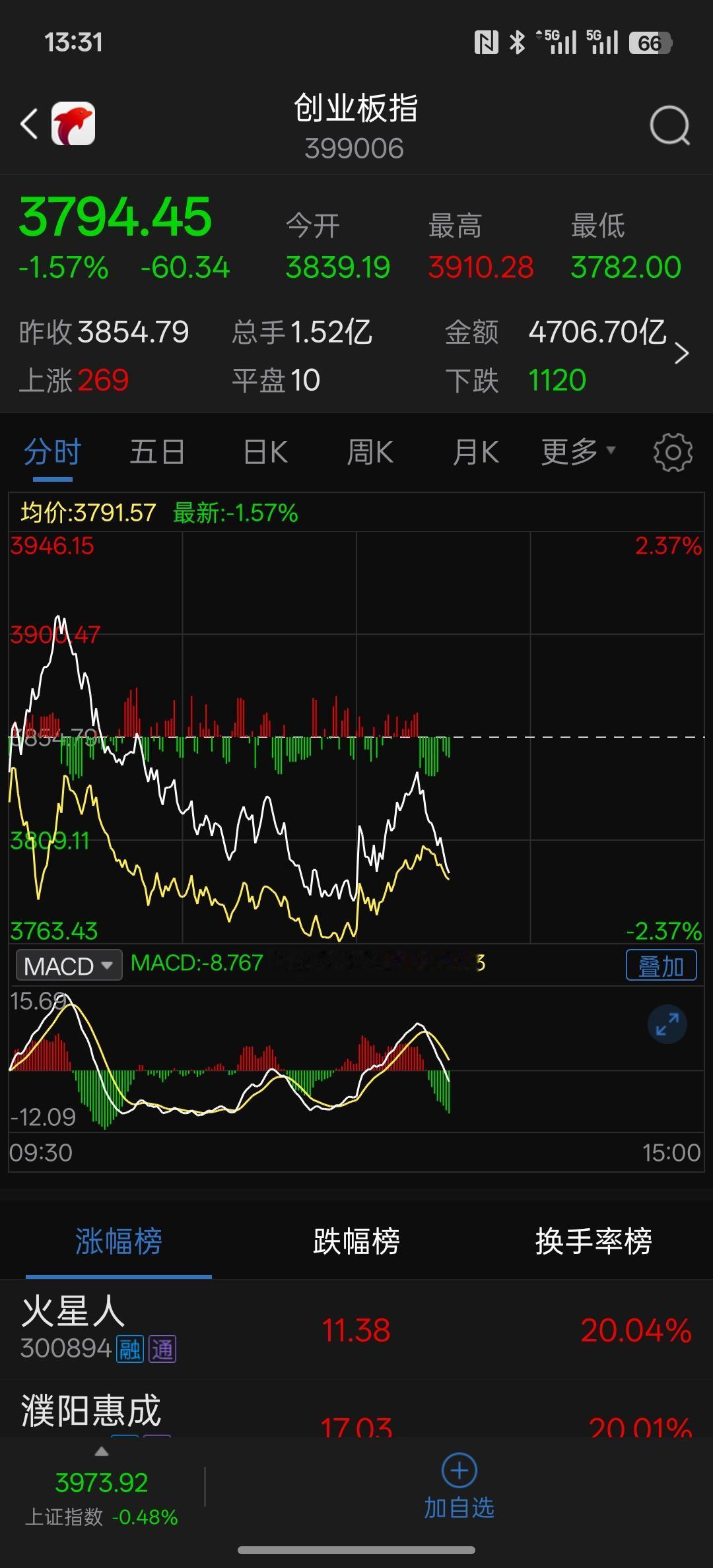Tap the 金额 value 4706.70亿
Screen dimensions: 713x1568
click(597, 332)
